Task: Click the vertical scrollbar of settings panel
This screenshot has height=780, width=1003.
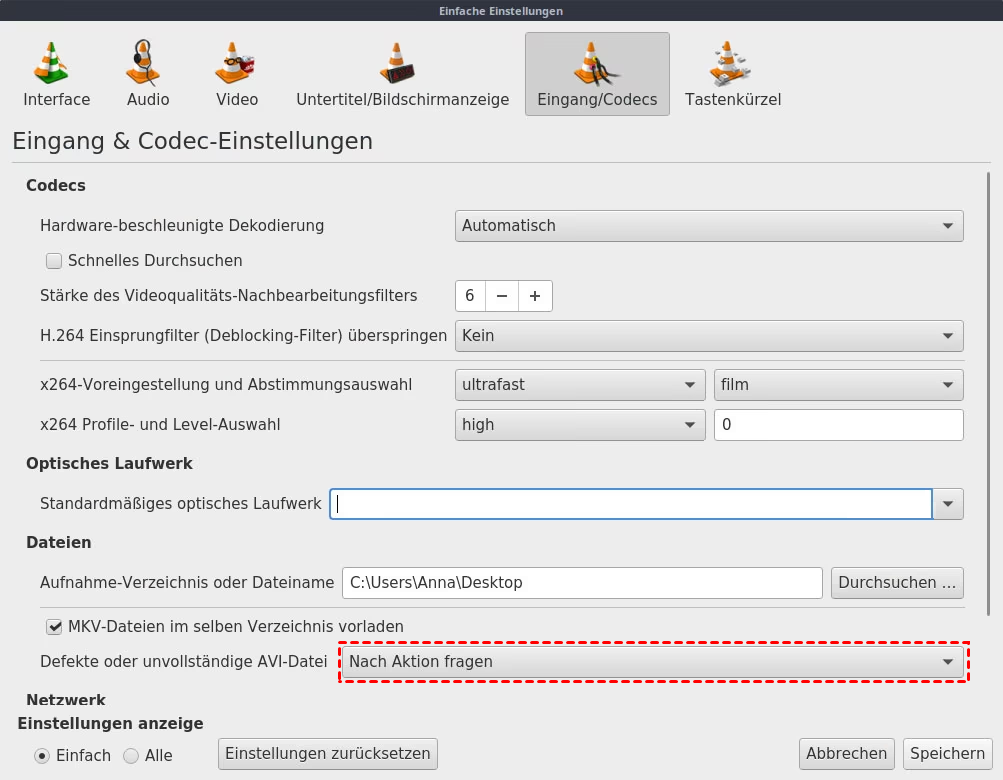Action: [x=988, y=394]
